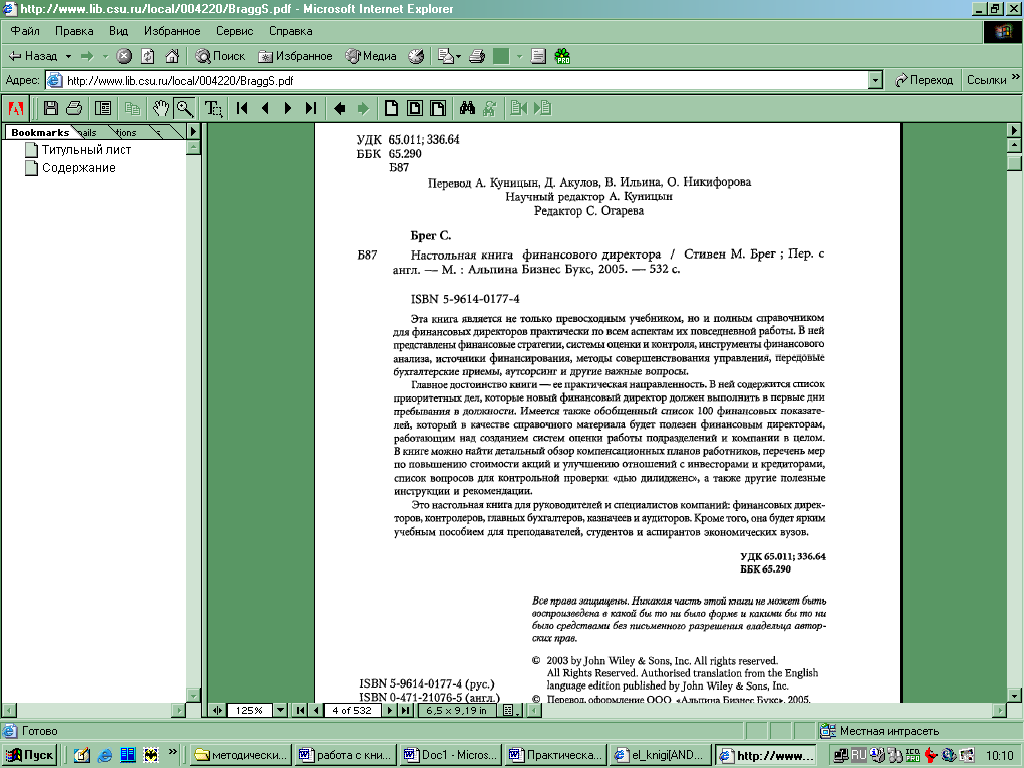Open History with the clock icon
The height and width of the screenshot is (768, 1024).
coord(416,56)
